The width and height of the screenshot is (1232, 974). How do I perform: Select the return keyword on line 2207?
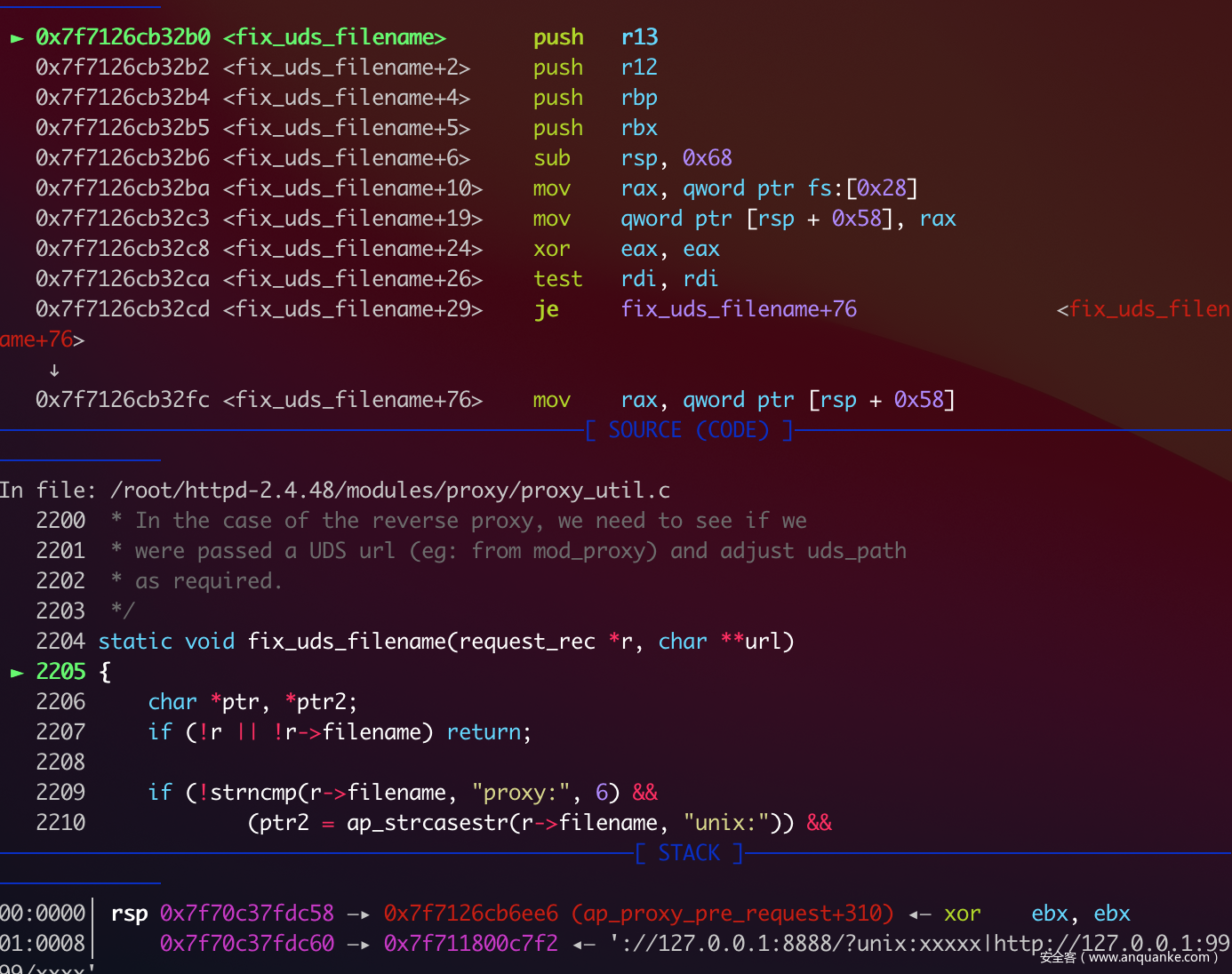point(484,732)
